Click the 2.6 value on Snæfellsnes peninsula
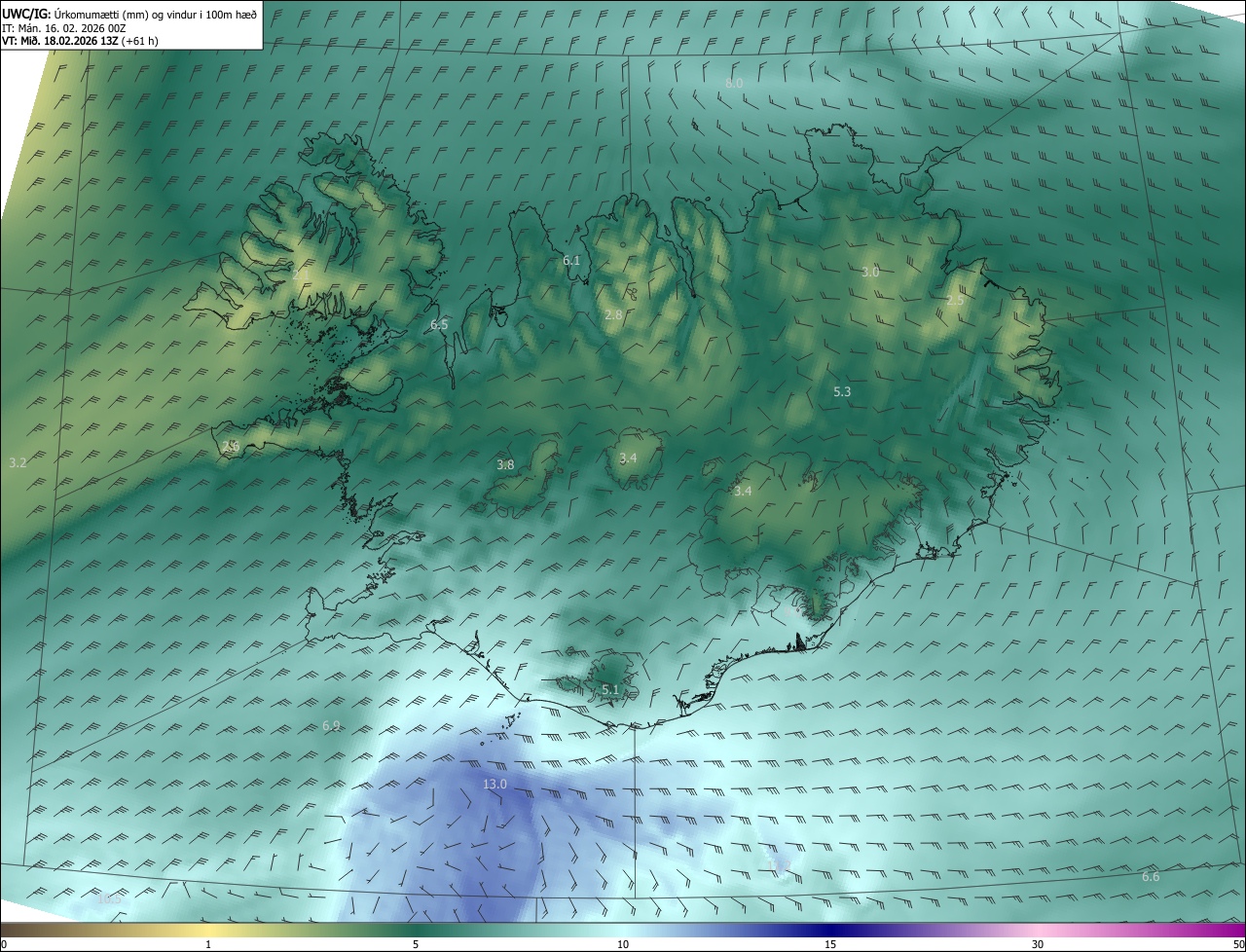 230,446
